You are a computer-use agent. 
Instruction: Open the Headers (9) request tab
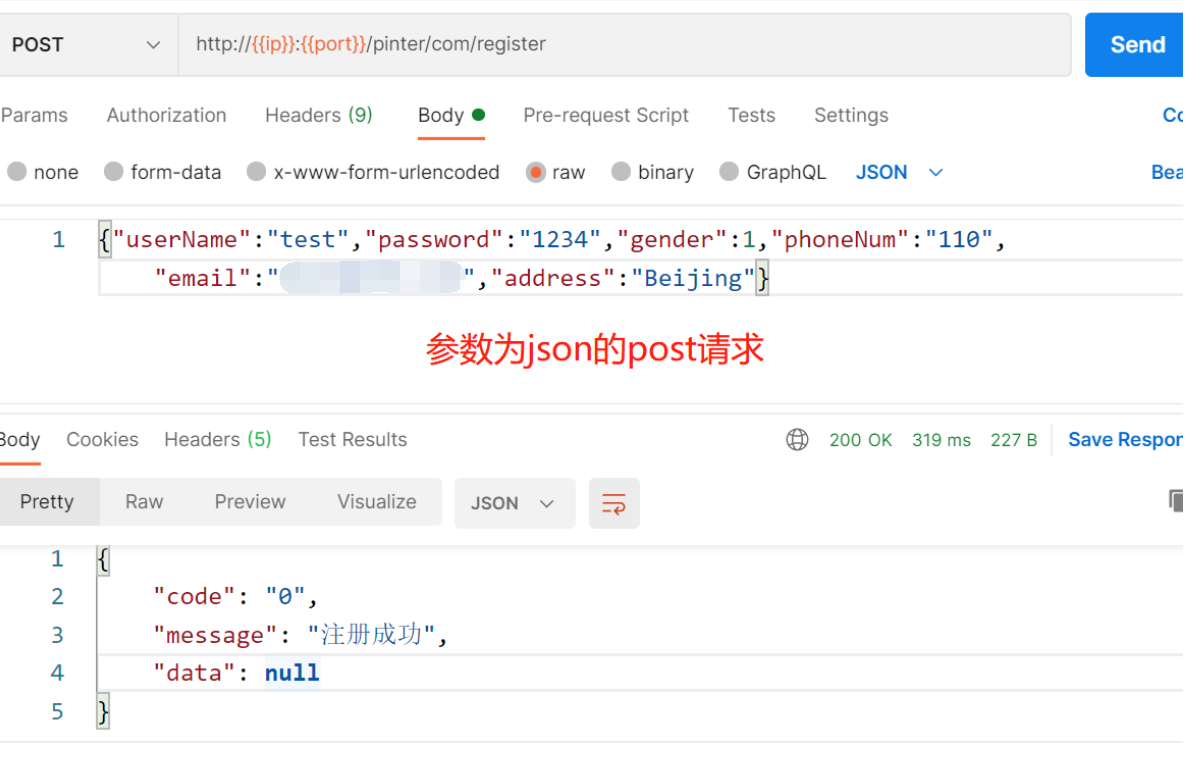click(318, 115)
